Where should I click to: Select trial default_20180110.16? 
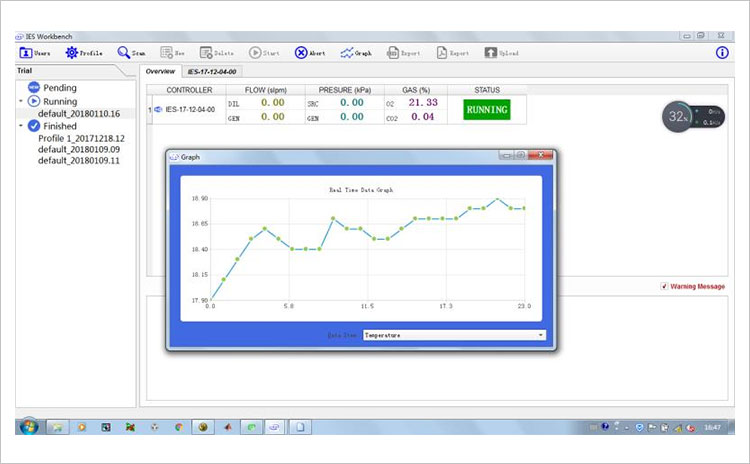click(79, 114)
